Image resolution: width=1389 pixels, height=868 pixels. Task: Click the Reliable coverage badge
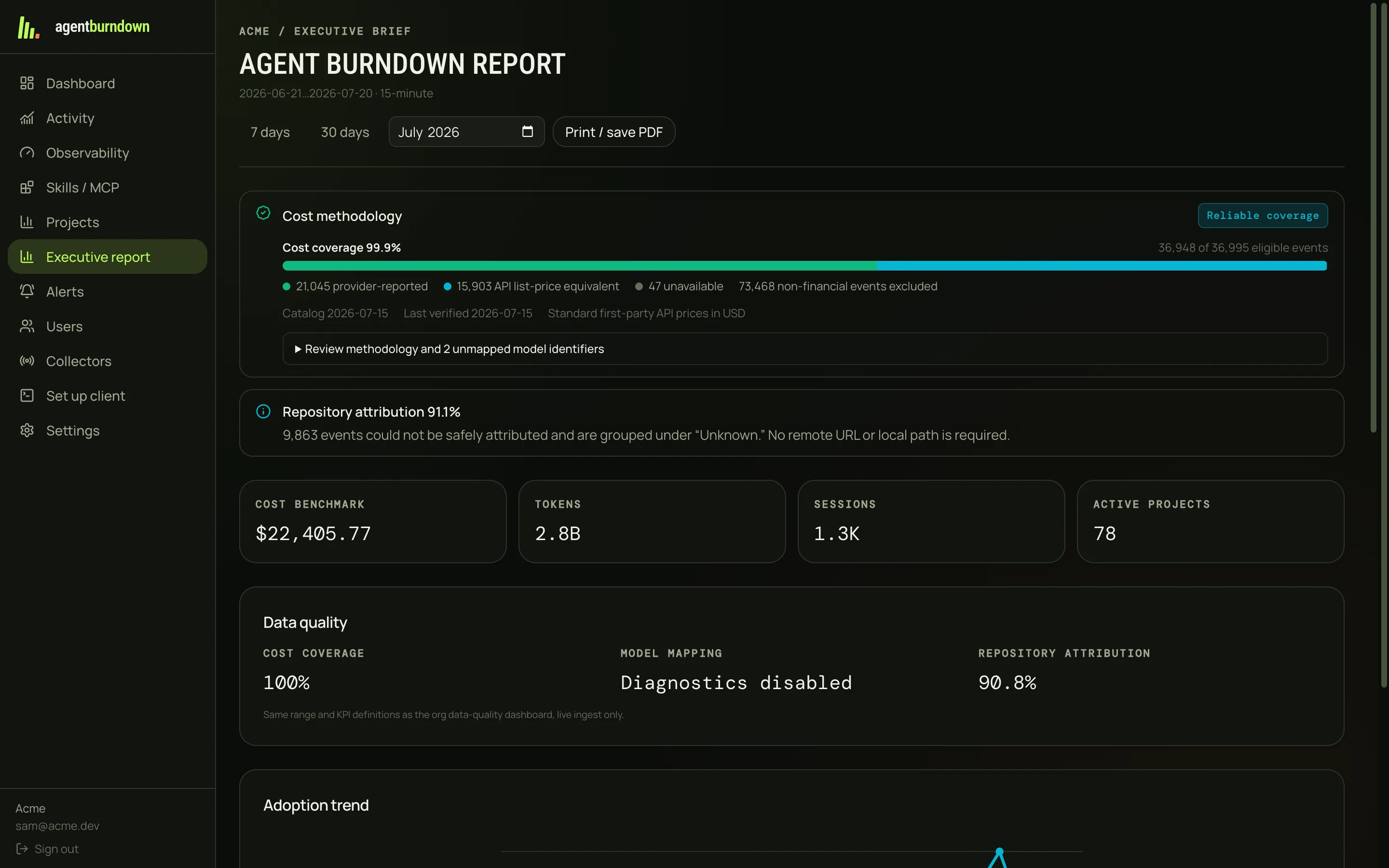pos(1262,215)
